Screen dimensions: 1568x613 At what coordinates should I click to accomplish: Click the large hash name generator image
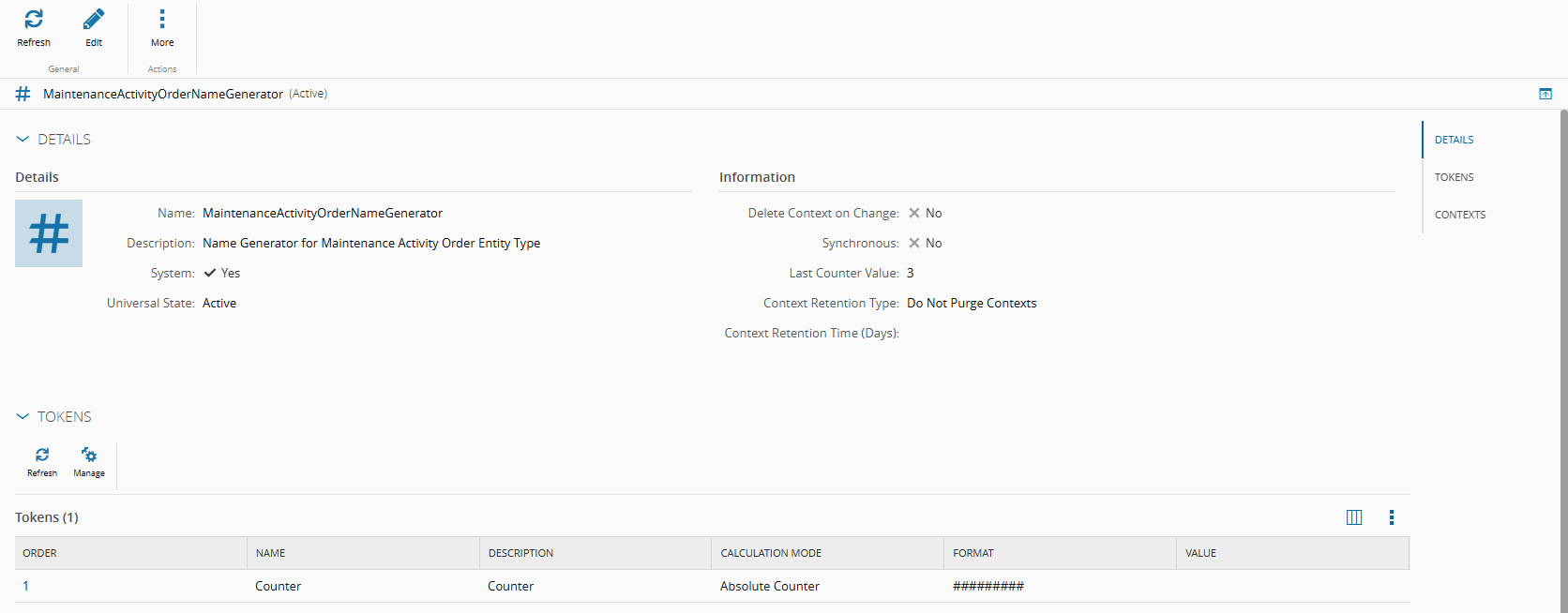49,233
